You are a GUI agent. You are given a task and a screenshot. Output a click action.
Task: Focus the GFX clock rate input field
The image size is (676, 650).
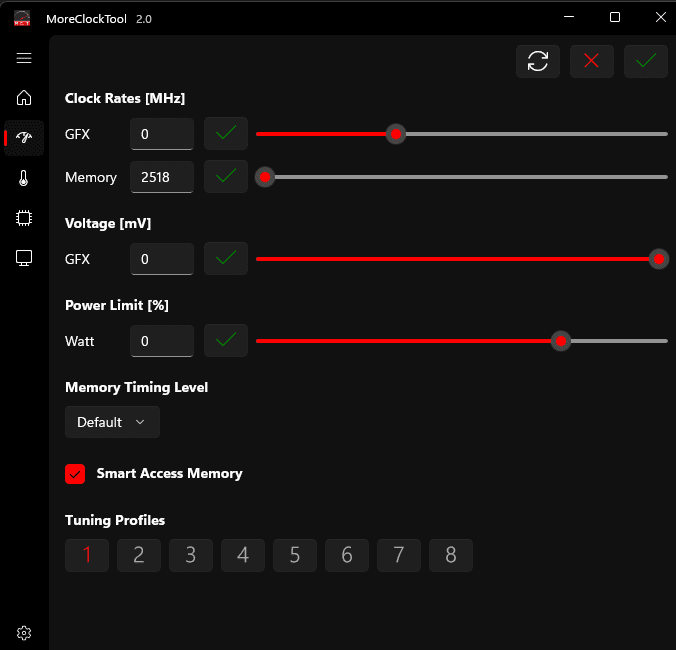[162, 134]
